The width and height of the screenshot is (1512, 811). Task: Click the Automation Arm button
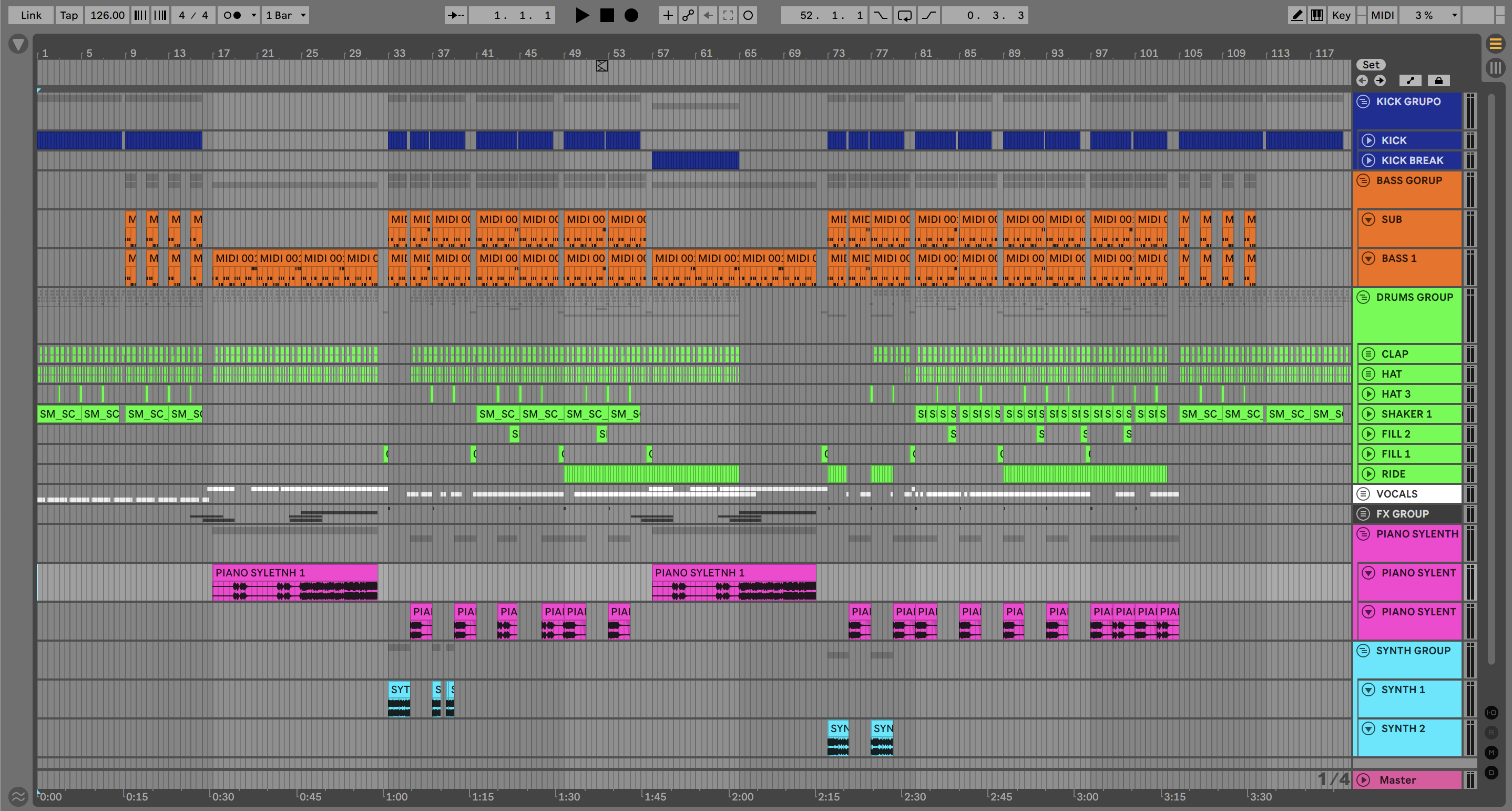coord(688,15)
